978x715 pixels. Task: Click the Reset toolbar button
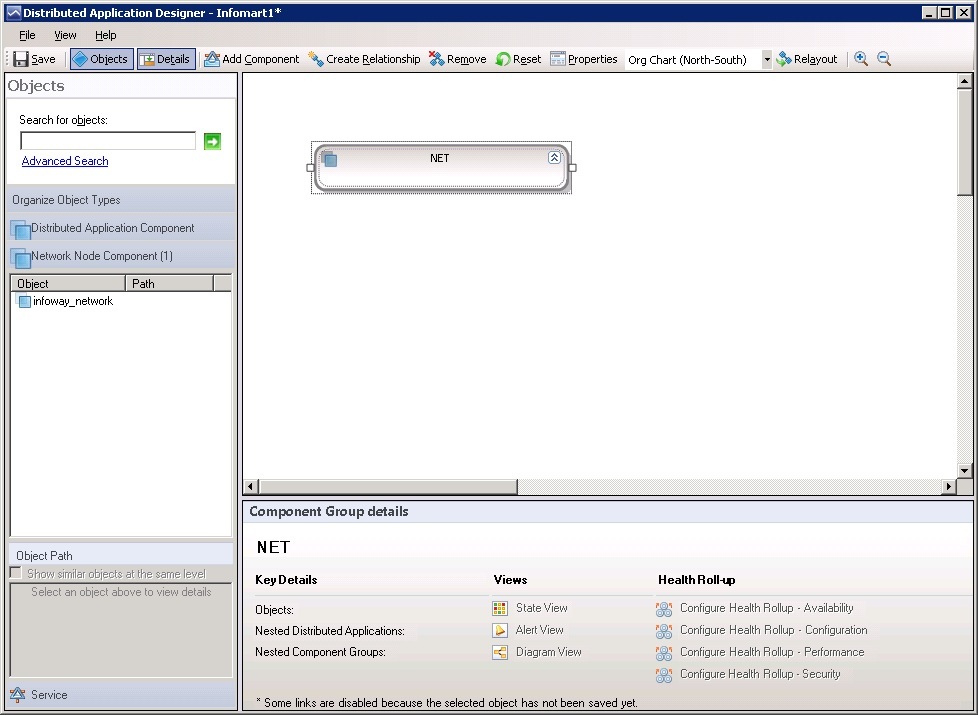tap(518, 59)
